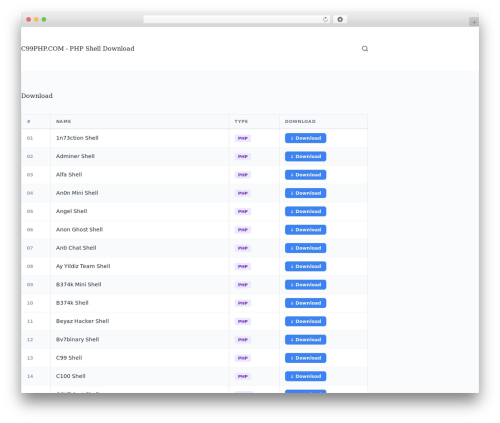This screenshot has width=500, height=423.
Task: Click the search magnifier icon
Action: coord(365,49)
